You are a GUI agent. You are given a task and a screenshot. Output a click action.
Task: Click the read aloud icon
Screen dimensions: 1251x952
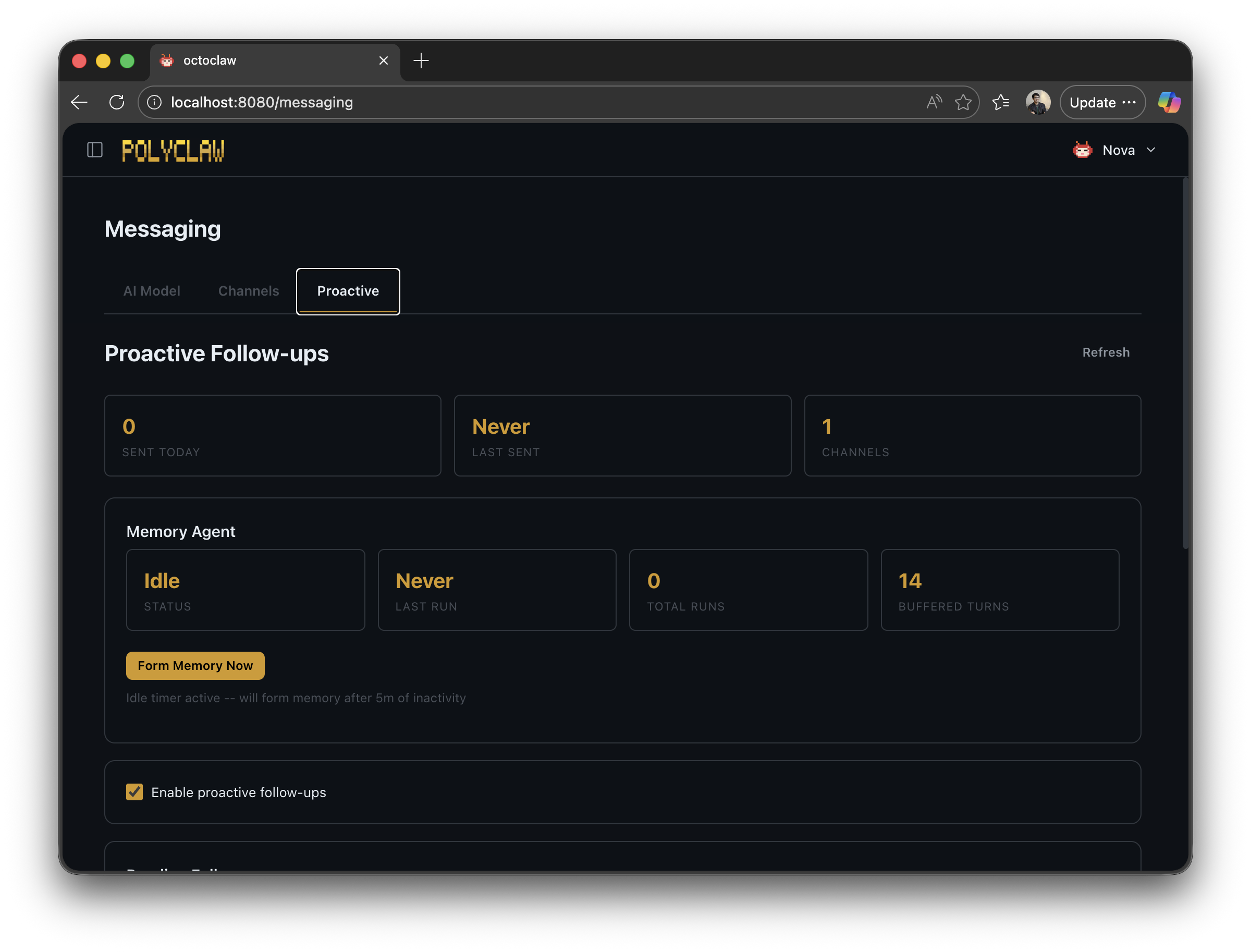coord(934,103)
